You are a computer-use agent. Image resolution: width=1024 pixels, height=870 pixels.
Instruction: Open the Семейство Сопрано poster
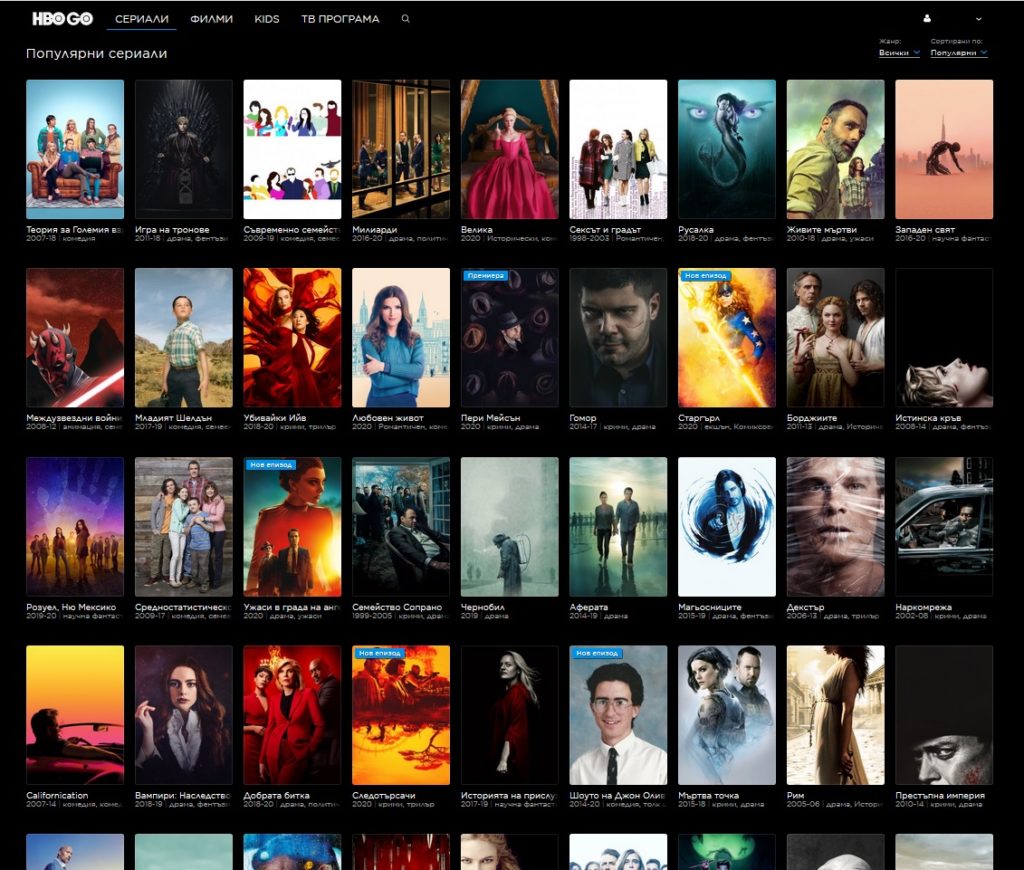tap(401, 526)
